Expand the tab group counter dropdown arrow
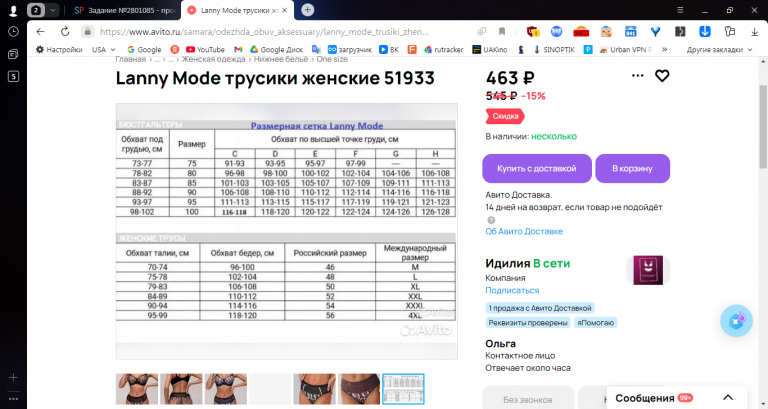 point(53,10)
